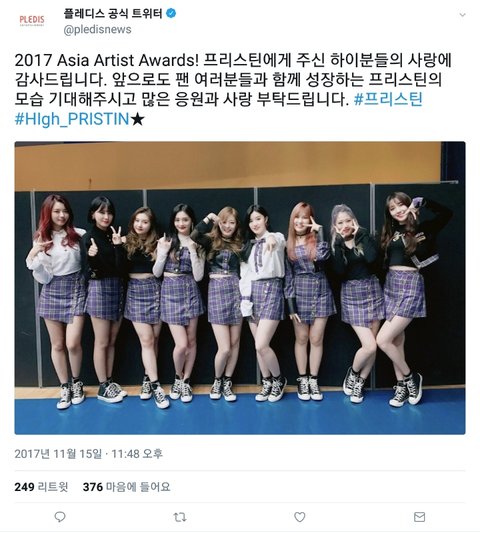
Task: Click the 11:48 오후 time text
Action: [137, 453]
